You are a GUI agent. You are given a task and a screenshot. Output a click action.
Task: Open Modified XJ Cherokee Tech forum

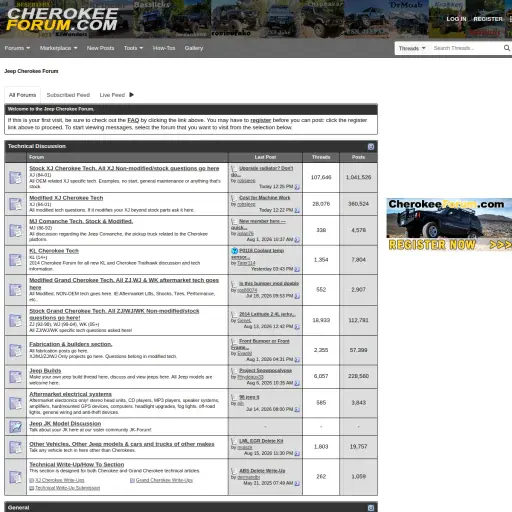66,198
